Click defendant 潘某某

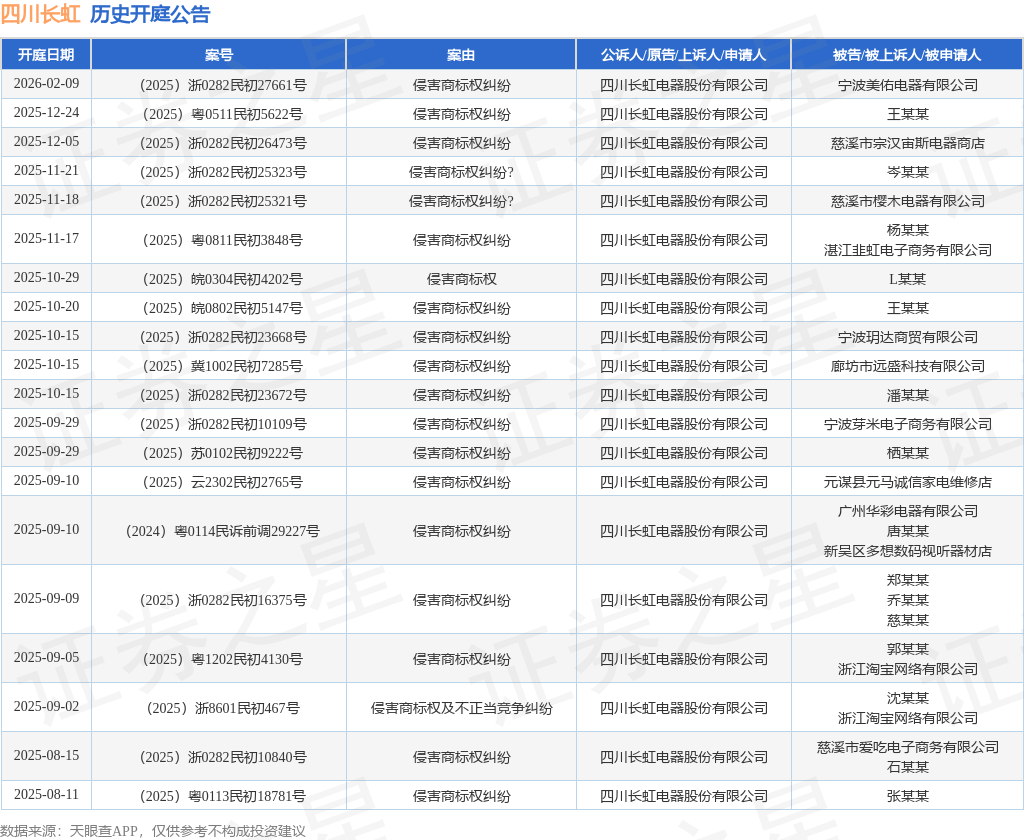tap(908, 395)
